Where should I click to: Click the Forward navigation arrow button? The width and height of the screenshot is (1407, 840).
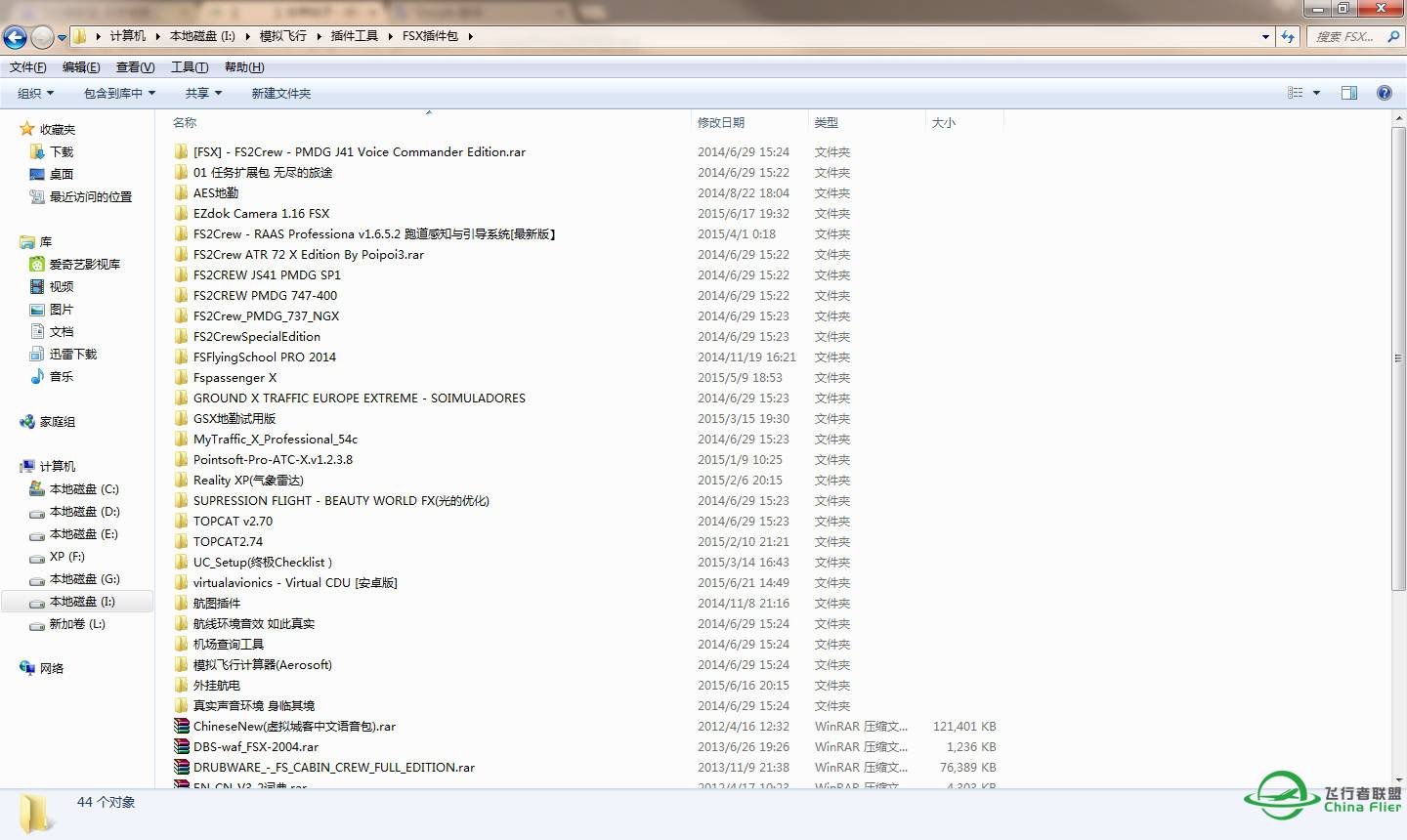[x=42, y=37]
